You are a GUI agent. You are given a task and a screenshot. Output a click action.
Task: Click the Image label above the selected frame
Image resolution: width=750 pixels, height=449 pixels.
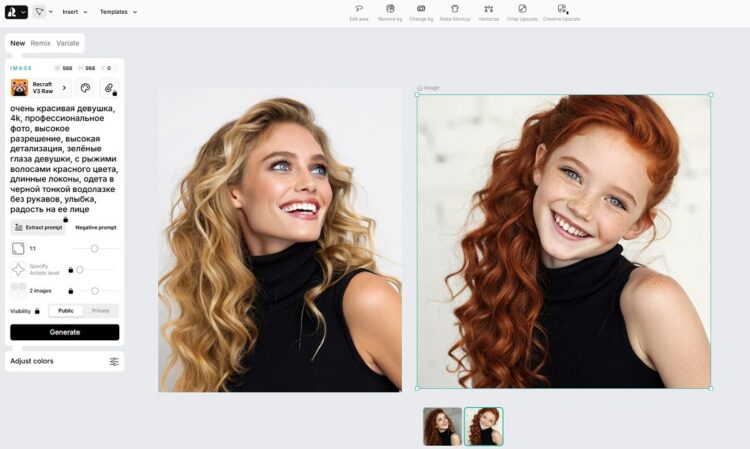click(x=429, y=88)
